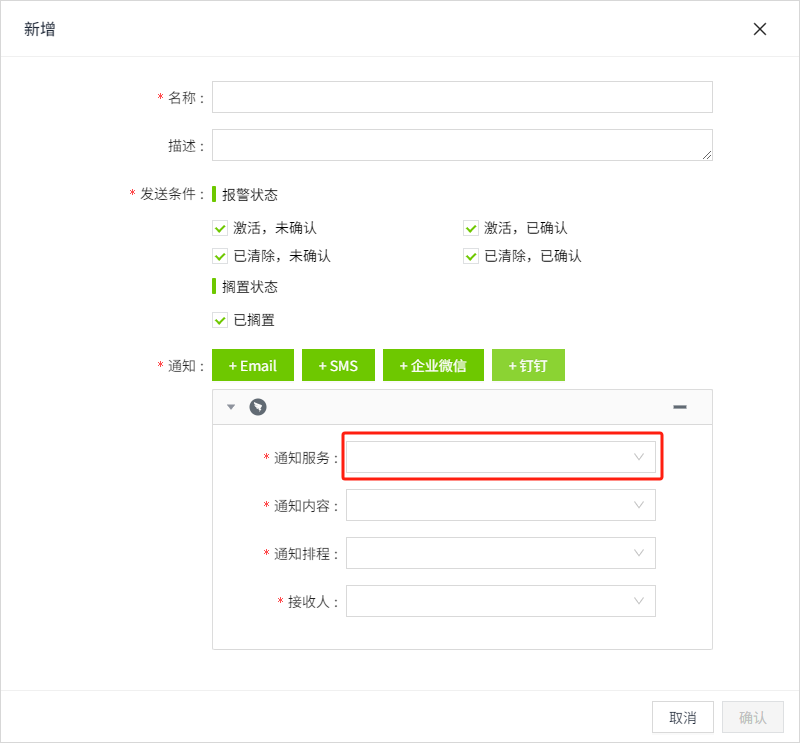
Task: Disable the 已清除，未确认 checkbox
Action: tap(221, 256)
